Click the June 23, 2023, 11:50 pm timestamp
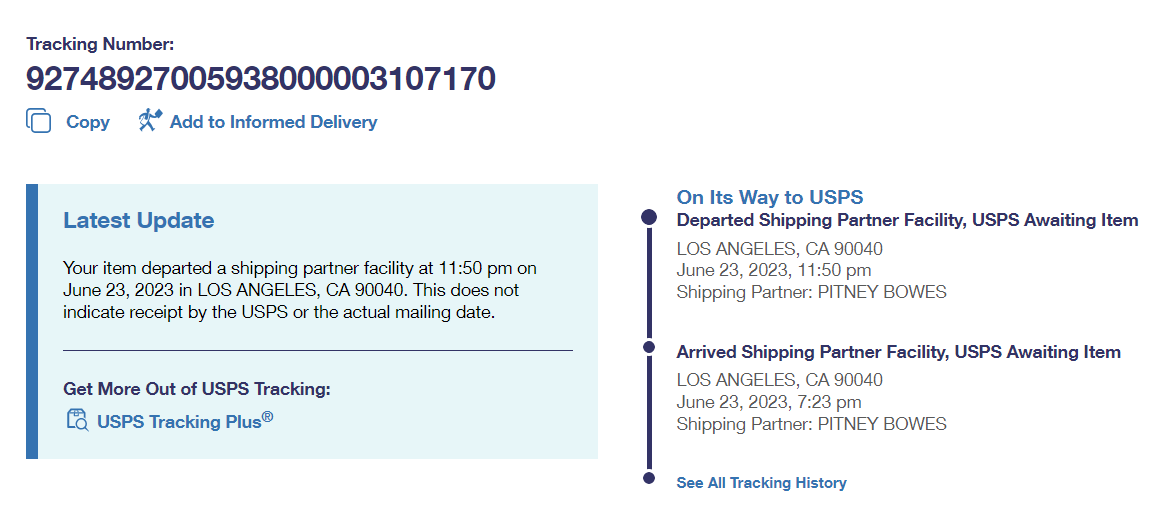Viewport: 1149px width, 526px height. click(773, 270)
